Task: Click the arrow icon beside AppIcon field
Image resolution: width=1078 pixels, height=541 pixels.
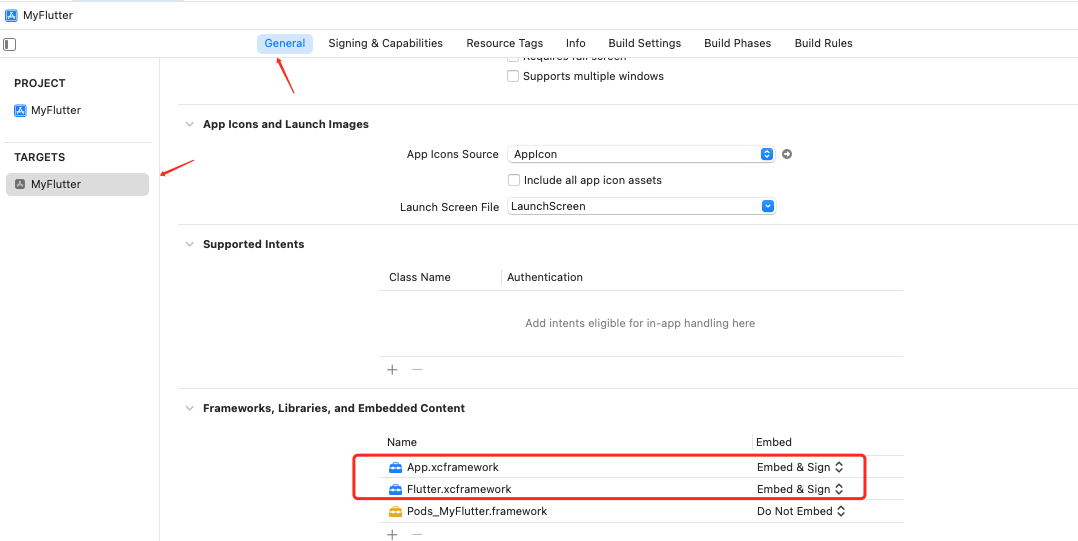Action: 787,154
